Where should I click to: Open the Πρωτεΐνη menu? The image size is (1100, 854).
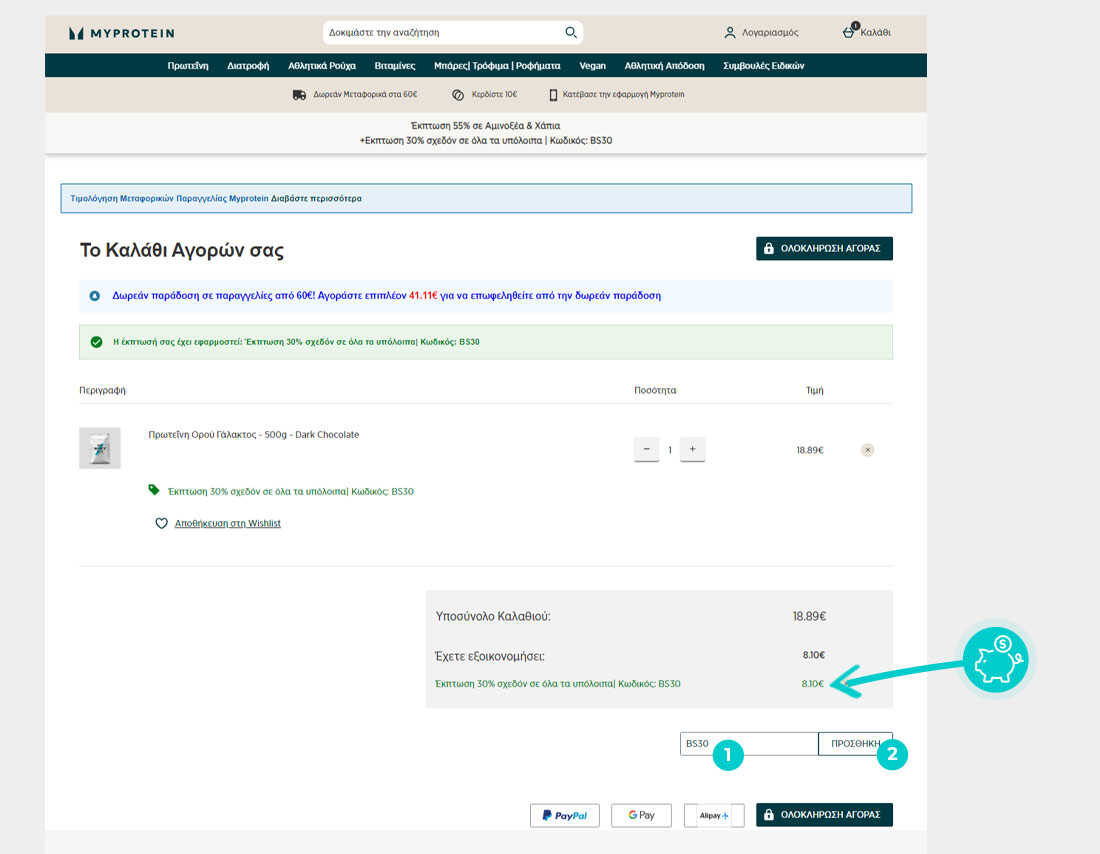click(x=188, y=65)
